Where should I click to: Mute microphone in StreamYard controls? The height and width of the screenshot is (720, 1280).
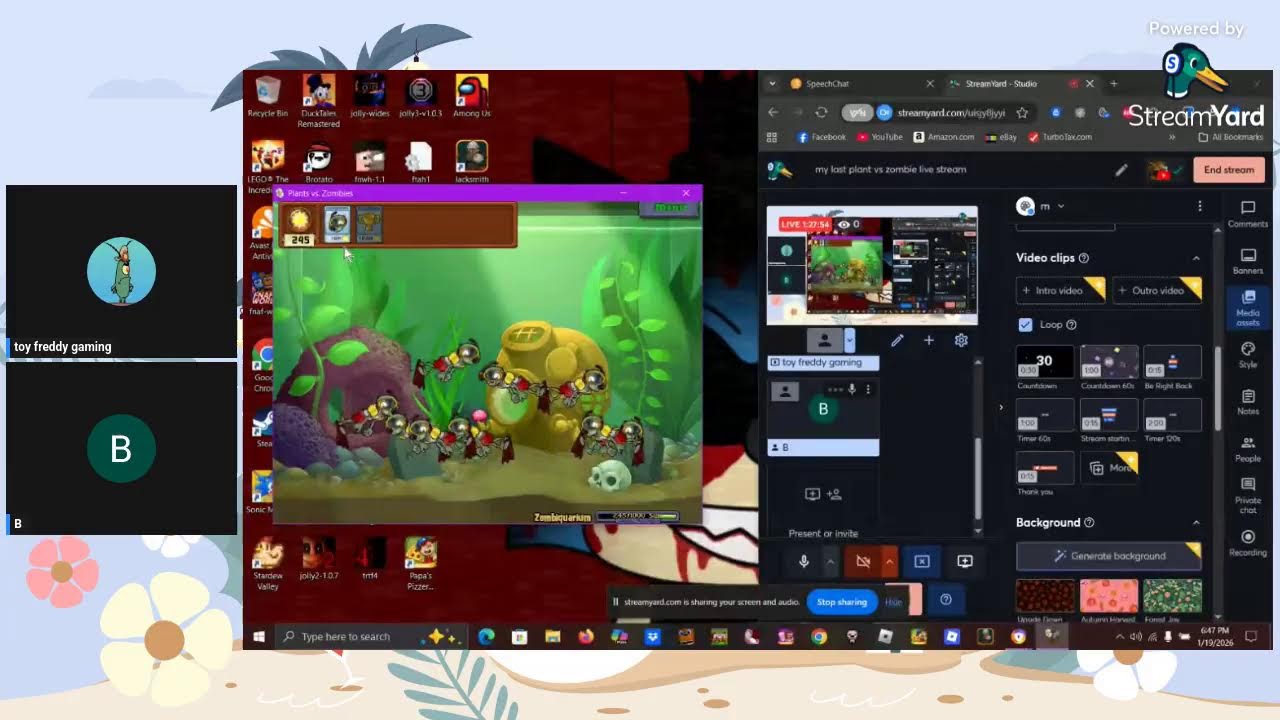point(804,562)
